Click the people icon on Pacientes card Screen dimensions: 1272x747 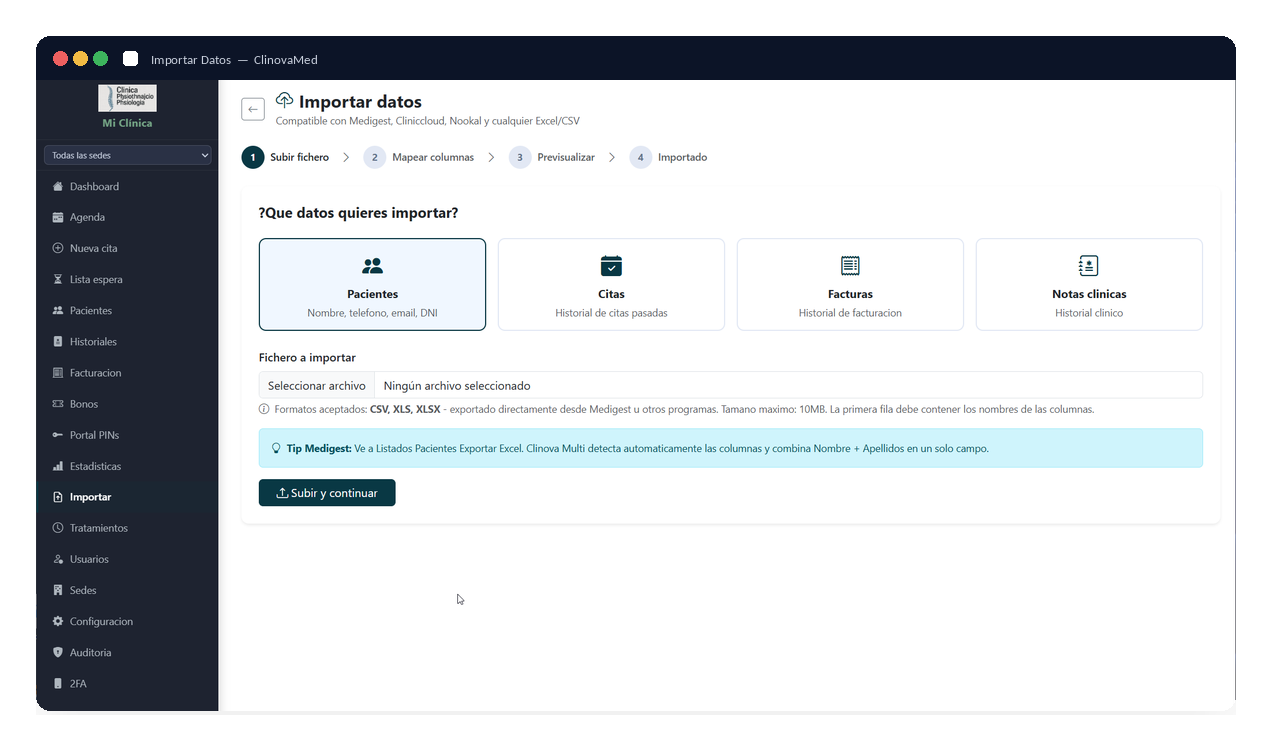tap(372, 266)
